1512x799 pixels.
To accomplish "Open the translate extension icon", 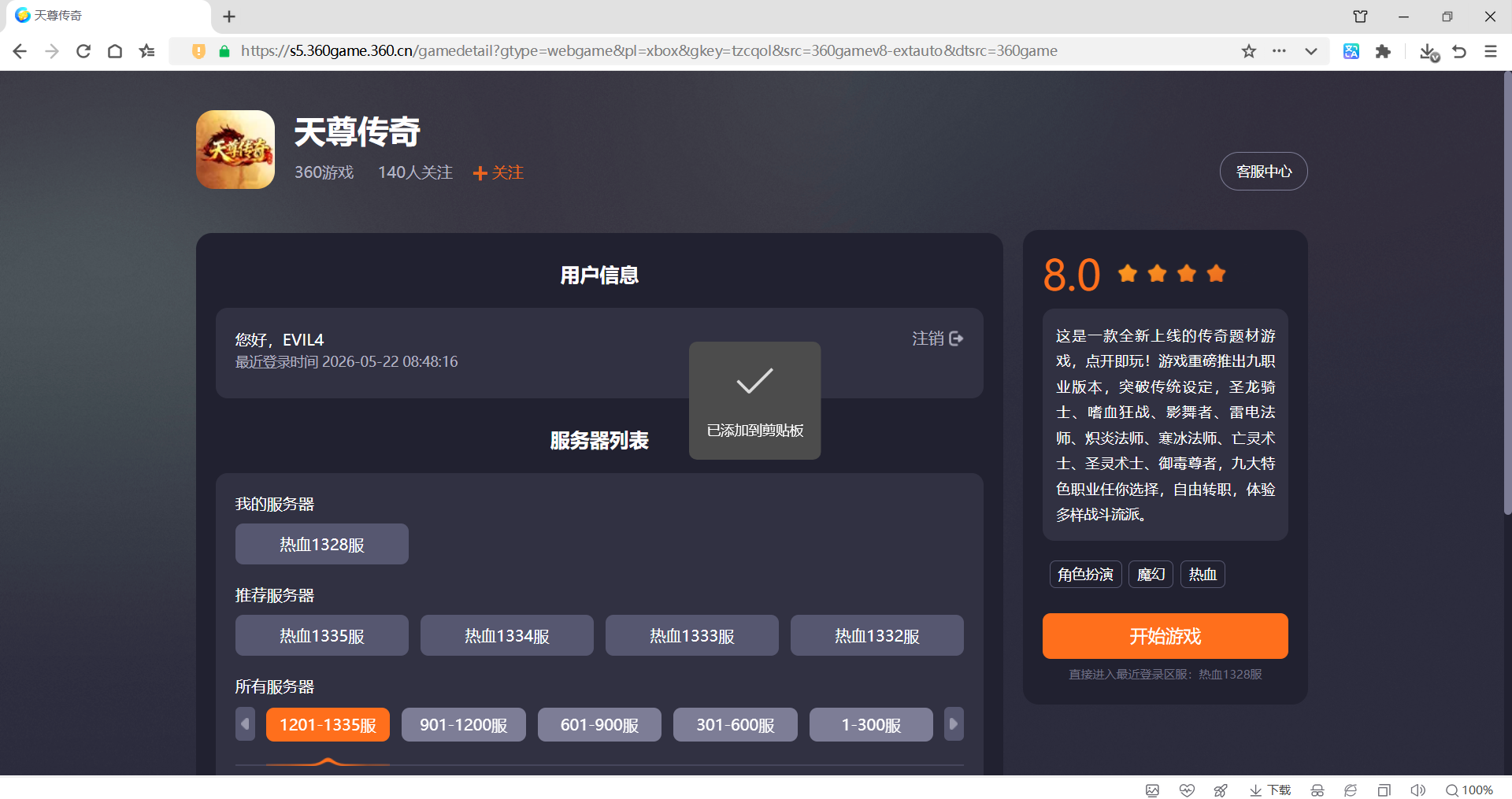I will 1351,51.
